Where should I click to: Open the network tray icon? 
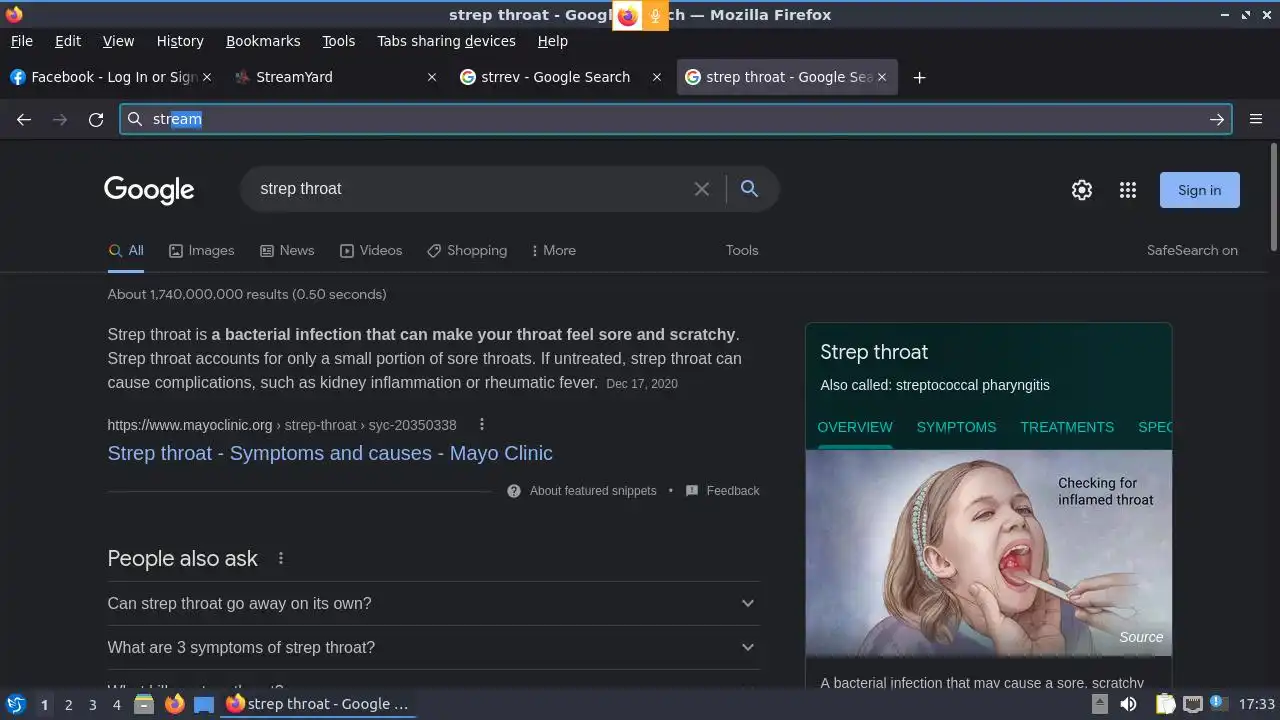click(x=1192, y=704)
